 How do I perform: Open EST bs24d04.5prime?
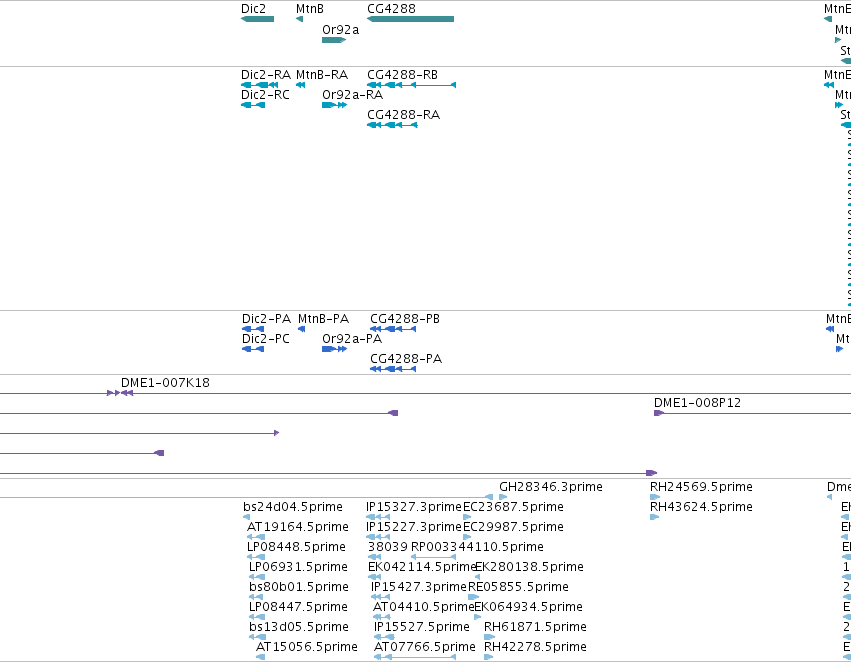pyautogui.click(x=293, y=507)
